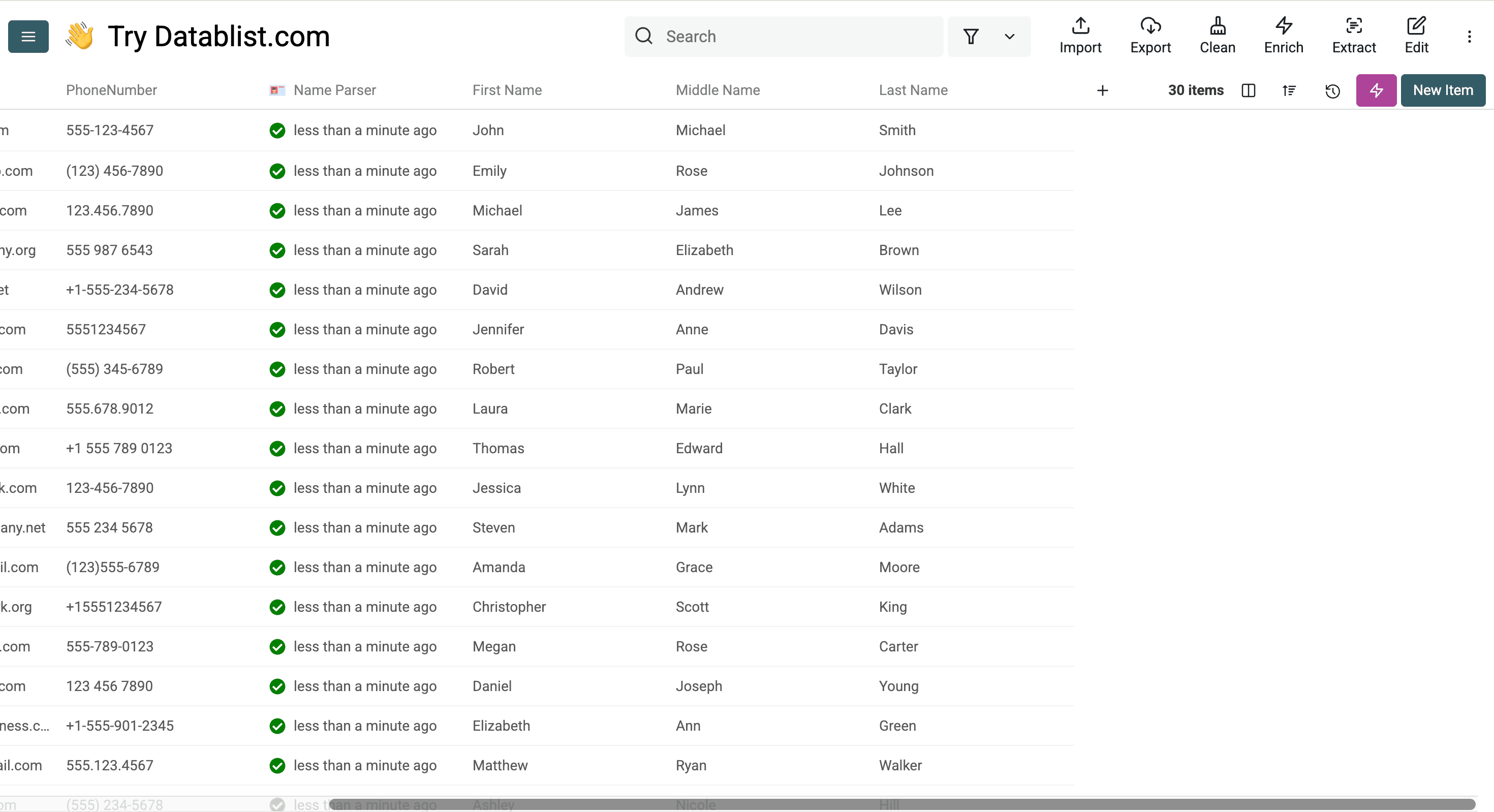
Task: Open the three-dot overflow menu
Action: [x=1470, y=36]
